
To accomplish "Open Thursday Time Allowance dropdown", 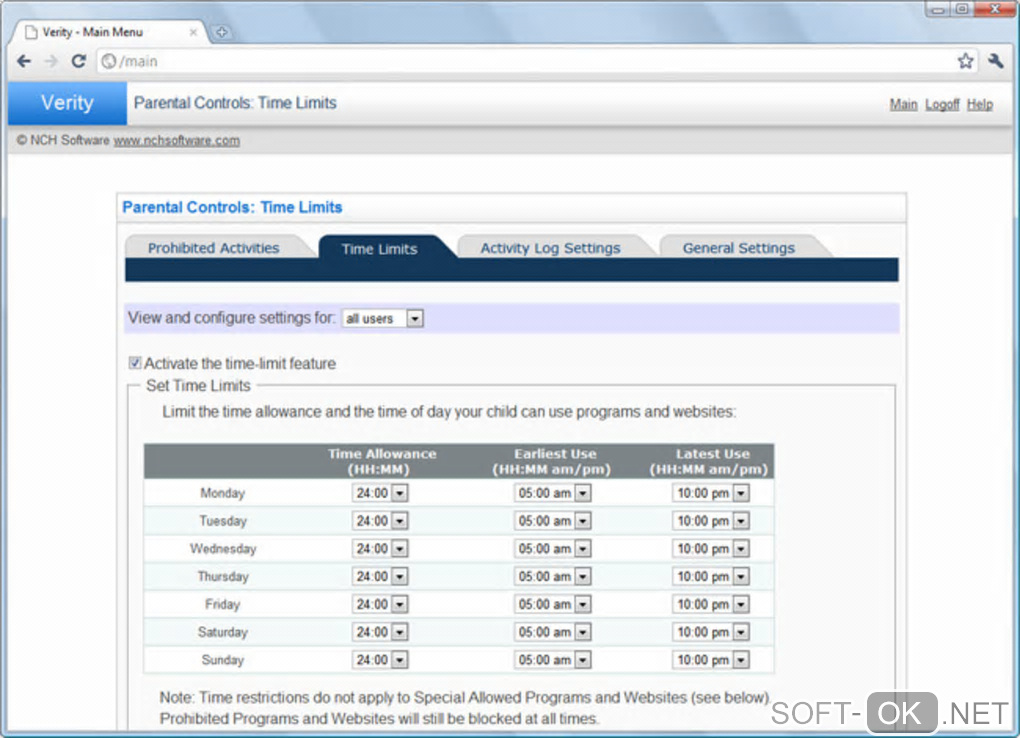I will [380, 577].
